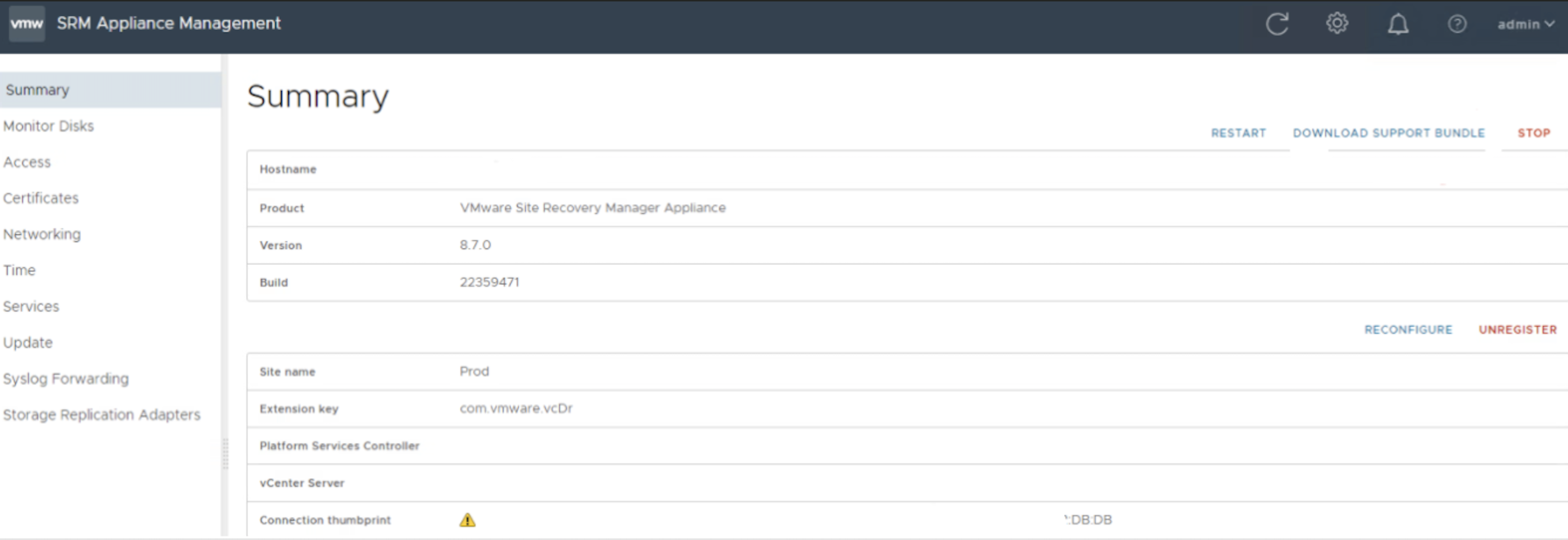Screen dimensions: 1568x540
Task: Go to the Access section
Action: pos(27,162)
